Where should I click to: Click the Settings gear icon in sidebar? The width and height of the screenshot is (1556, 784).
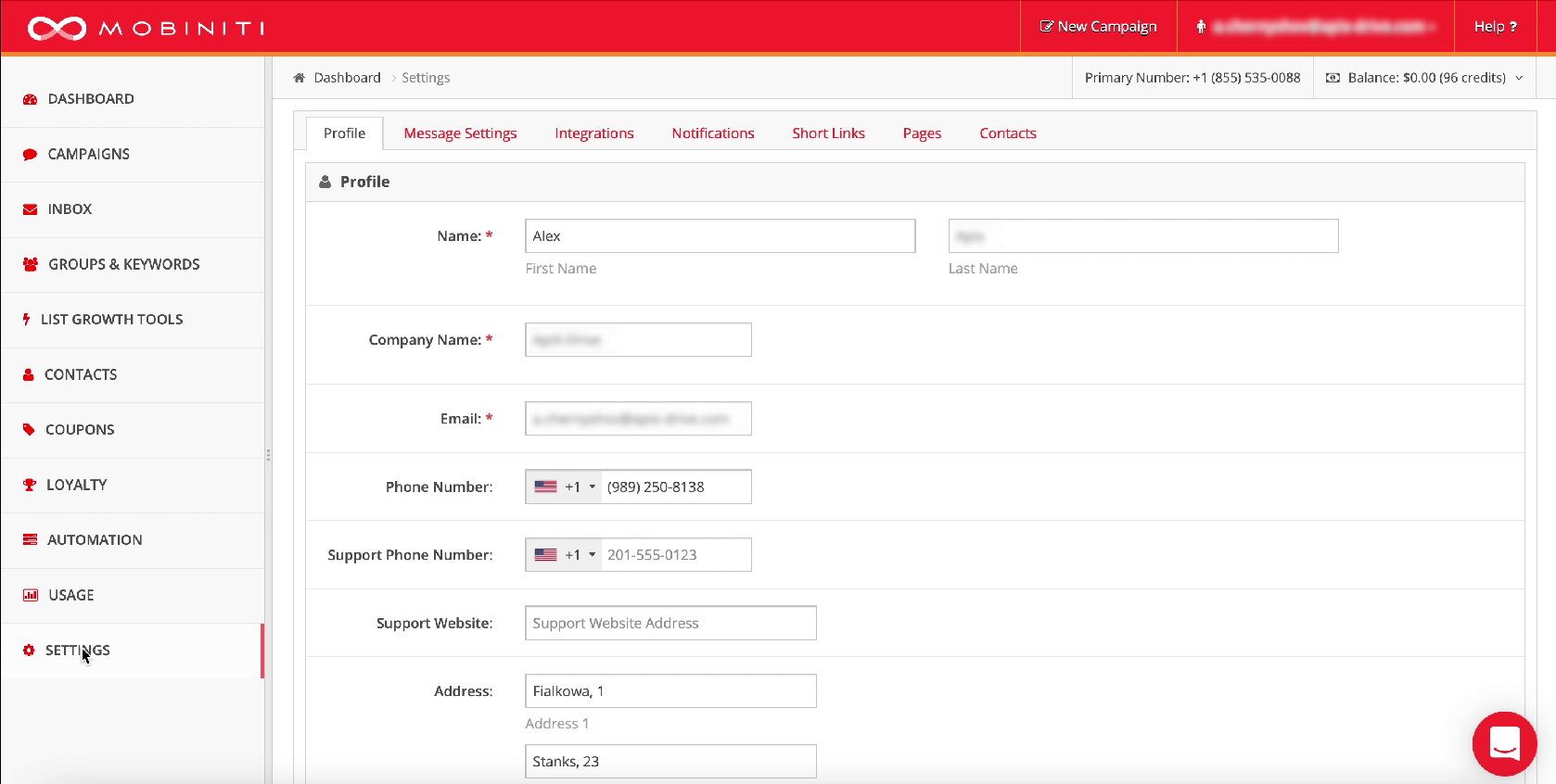tap(29, 651)
